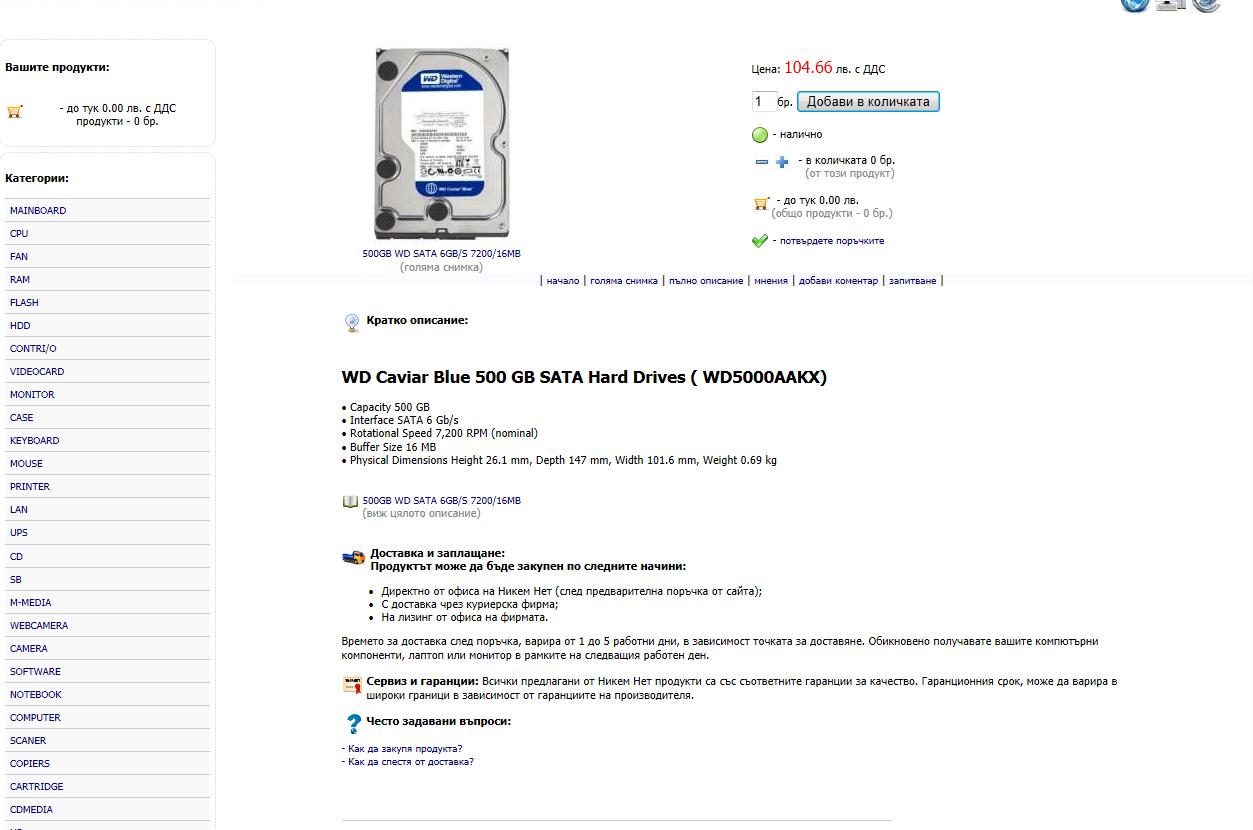Click the delivery truck icon
Viewport: 1253px width, 830px height.
pyautogui.click(x=353, y=557)
